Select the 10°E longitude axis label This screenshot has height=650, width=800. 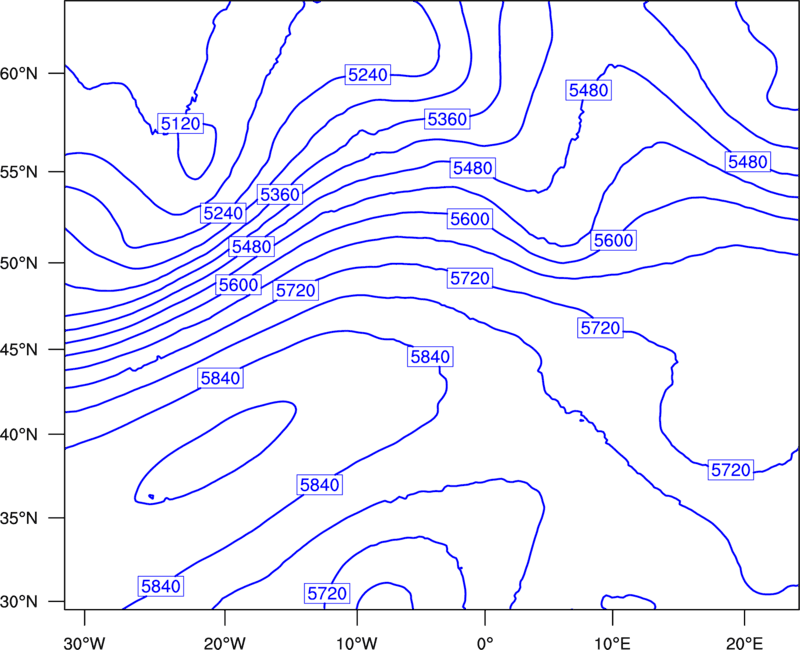612,643
